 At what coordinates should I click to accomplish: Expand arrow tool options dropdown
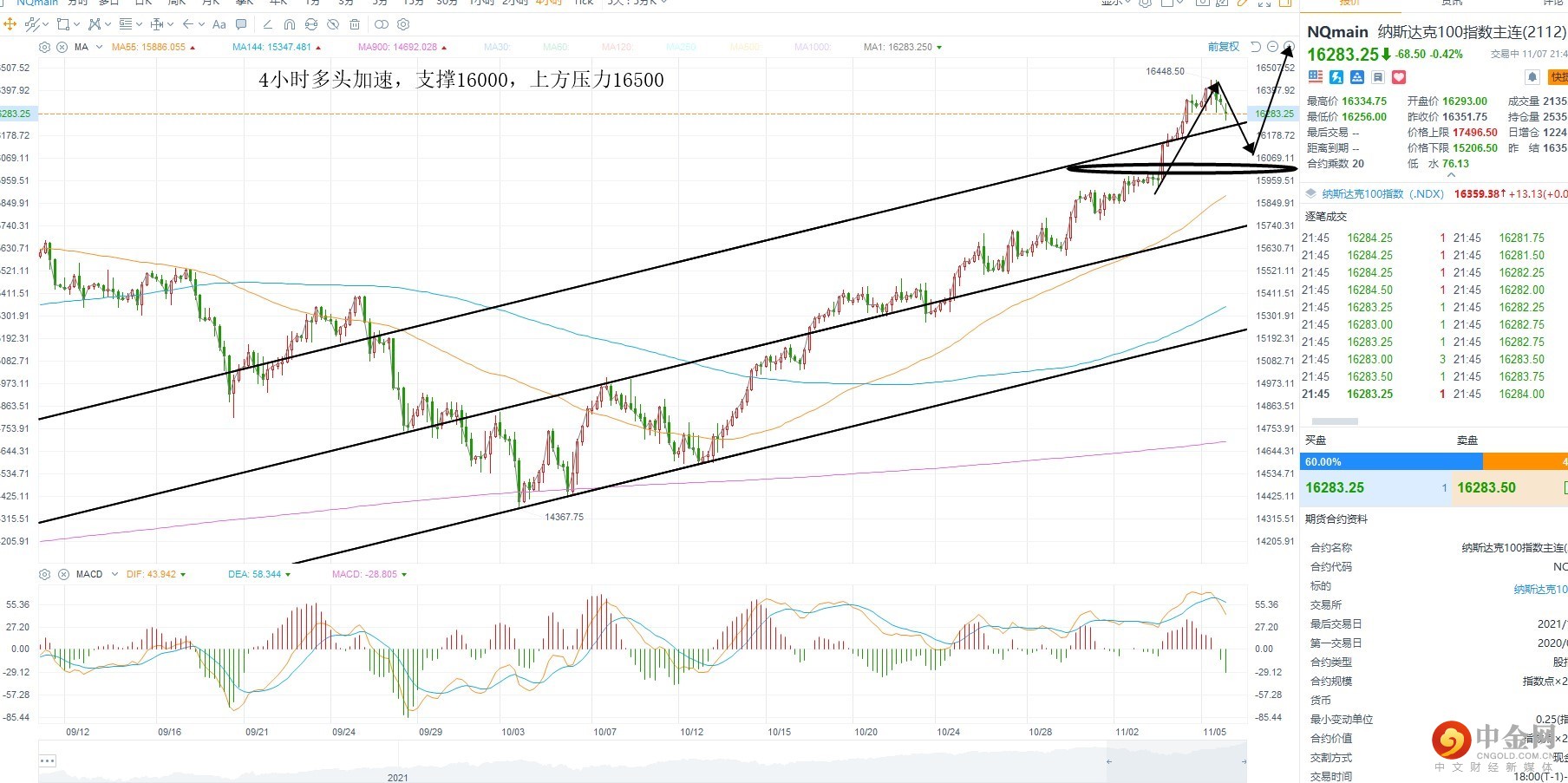(201, 24)
